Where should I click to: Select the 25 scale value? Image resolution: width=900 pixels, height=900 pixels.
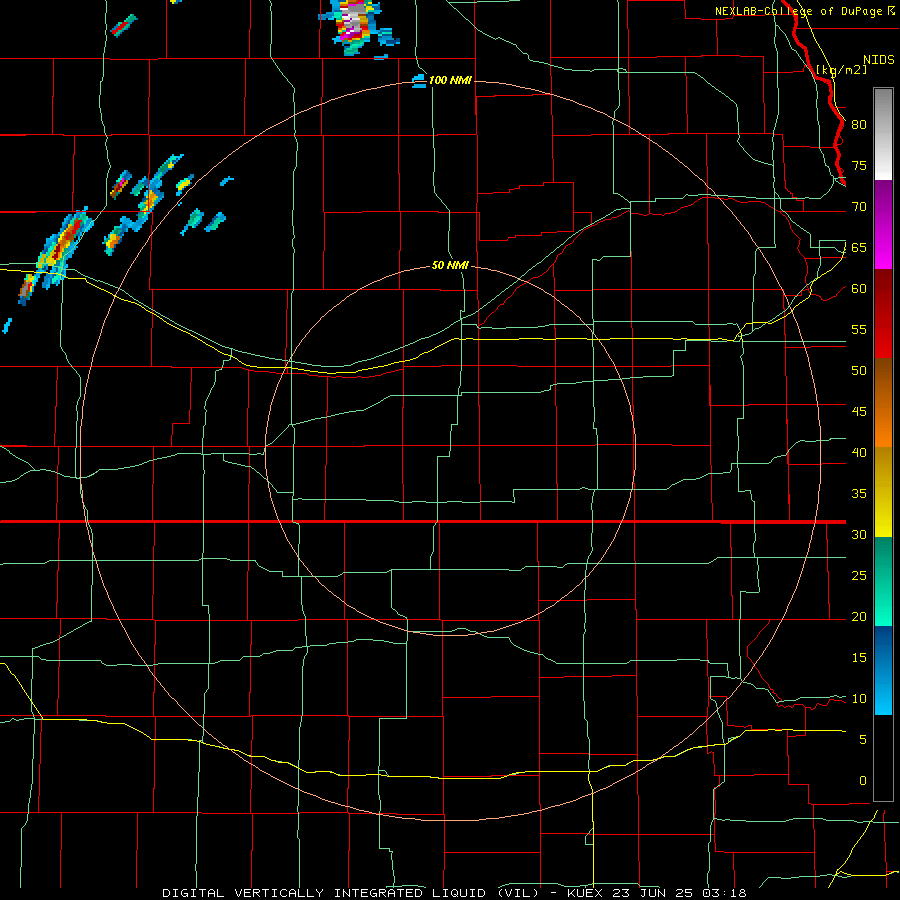click(859, 576)
